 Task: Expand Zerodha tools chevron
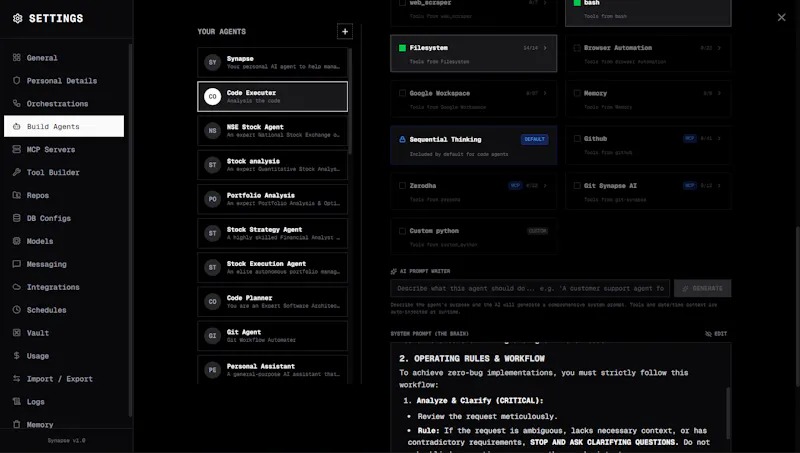545,186
